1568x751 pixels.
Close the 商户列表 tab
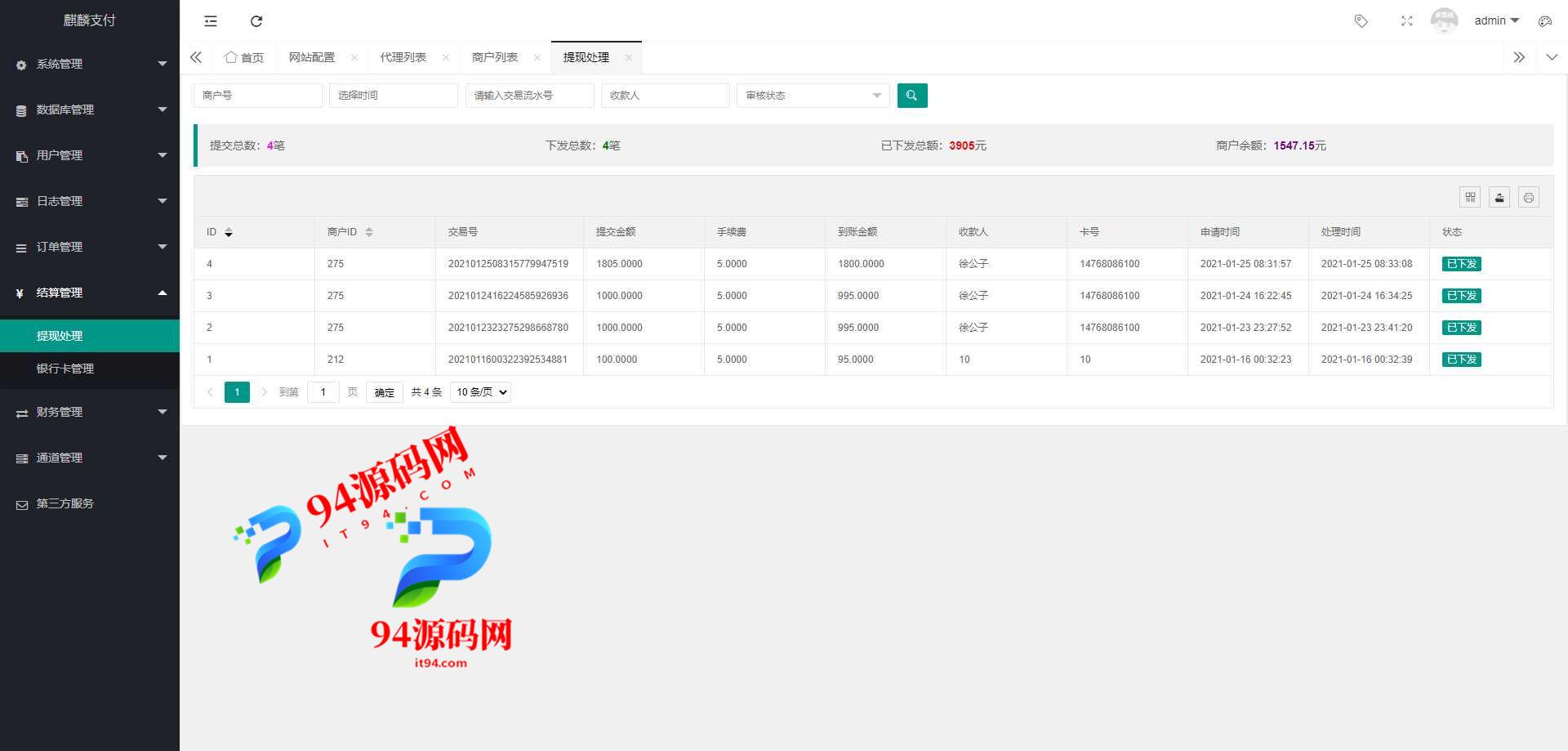[x=537, y=57]
